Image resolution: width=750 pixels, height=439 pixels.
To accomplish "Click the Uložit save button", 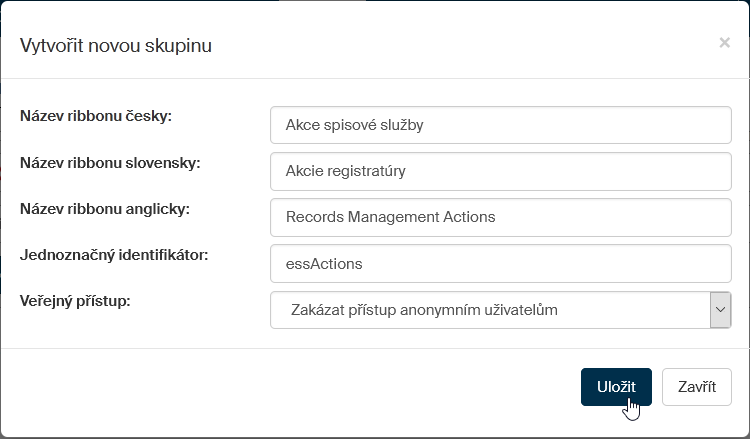I will pyautogui.click(x=616, y=387).
